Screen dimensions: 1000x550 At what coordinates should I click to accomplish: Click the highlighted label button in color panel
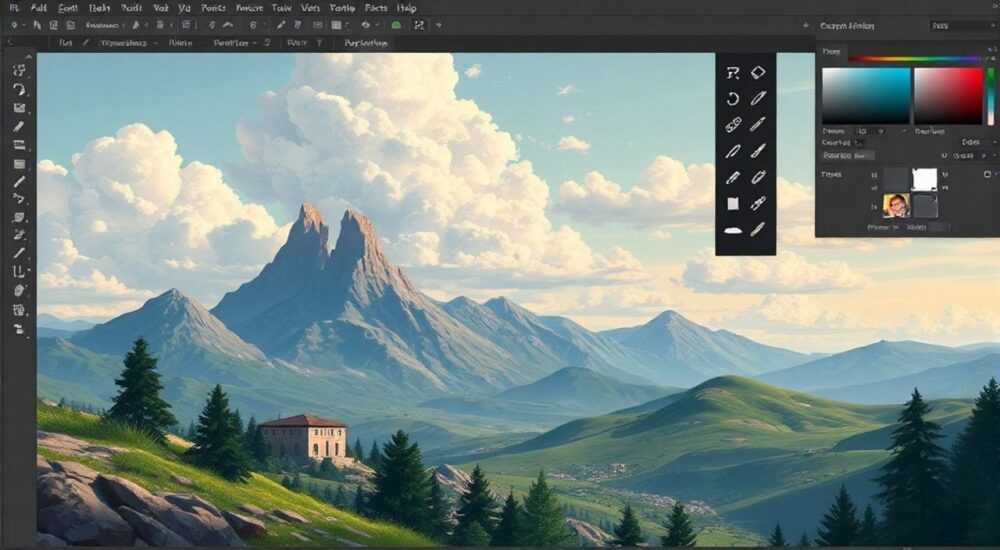click(848, 155)
